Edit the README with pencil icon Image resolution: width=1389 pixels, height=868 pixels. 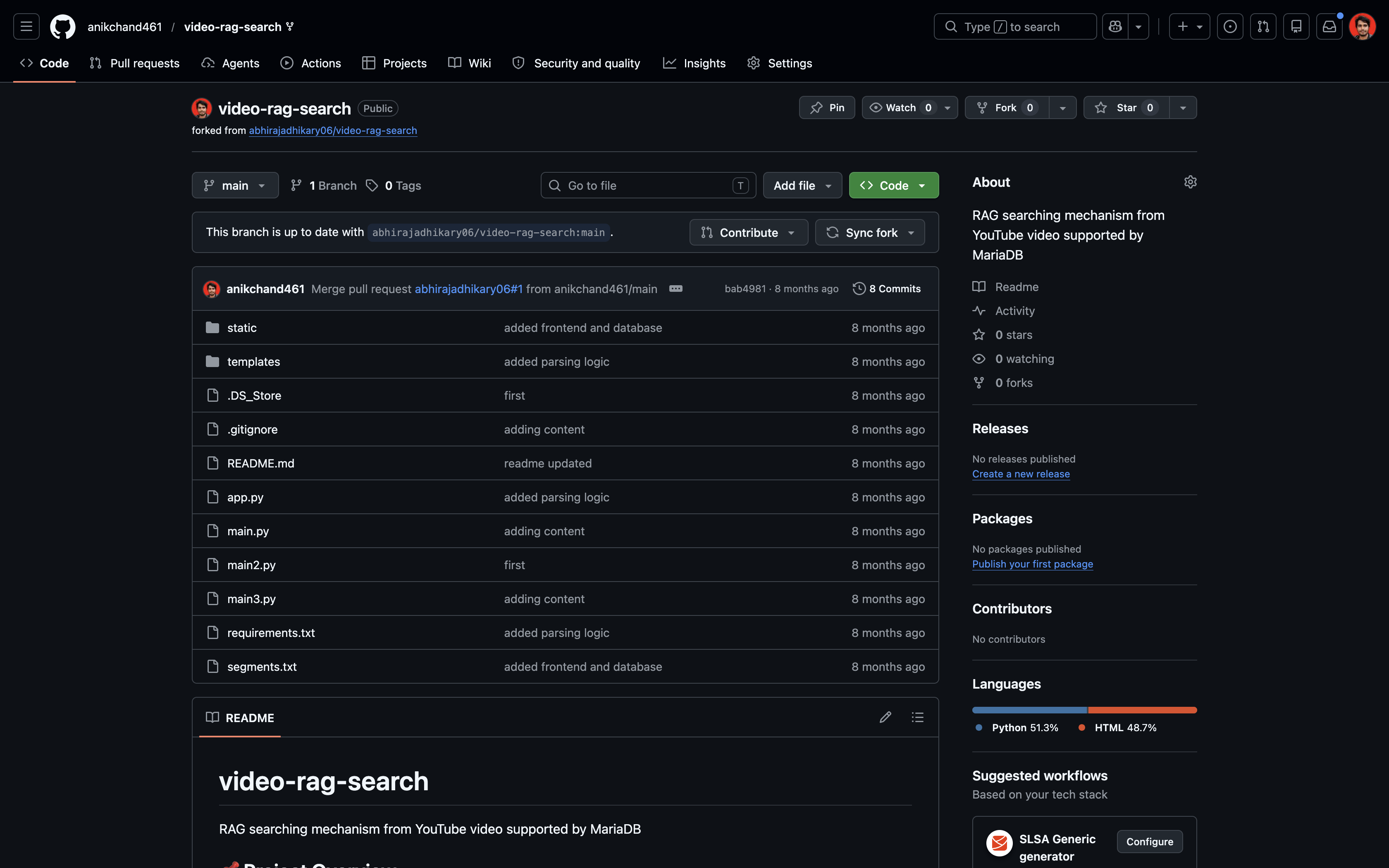point(885,717)
